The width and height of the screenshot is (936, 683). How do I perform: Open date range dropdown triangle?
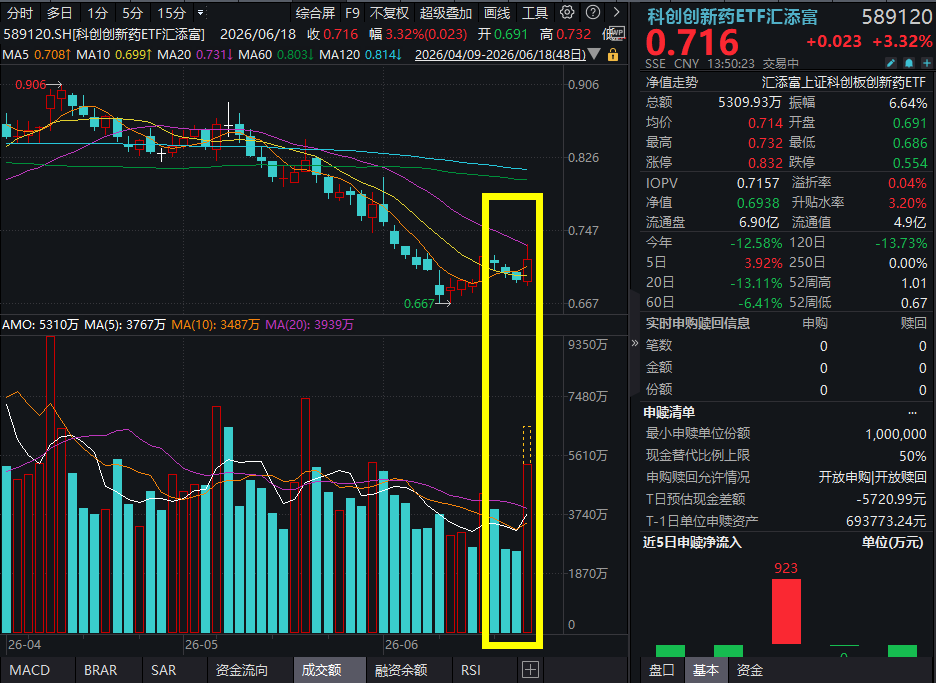tap(595, 55)
